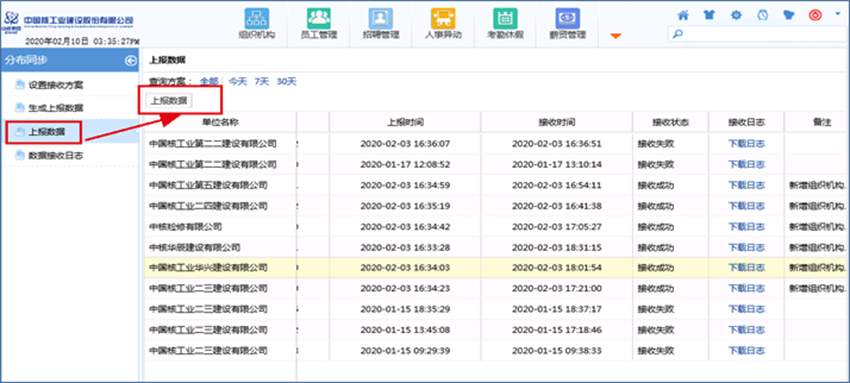Image resolution: width=850 pixels, height=383 pixels.
Task: Download log for row received 2020-01-17 13:10:14
Action: pos(746,164)
